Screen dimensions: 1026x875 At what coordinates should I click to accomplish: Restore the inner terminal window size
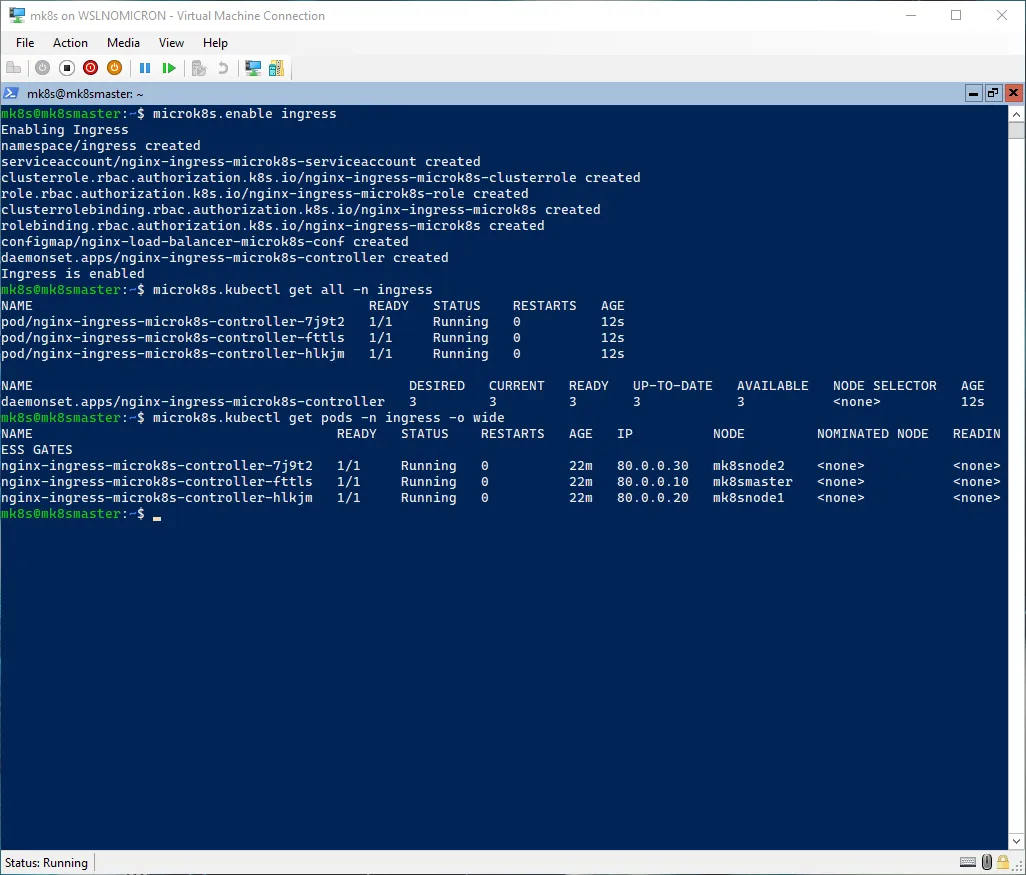[993, 93]
